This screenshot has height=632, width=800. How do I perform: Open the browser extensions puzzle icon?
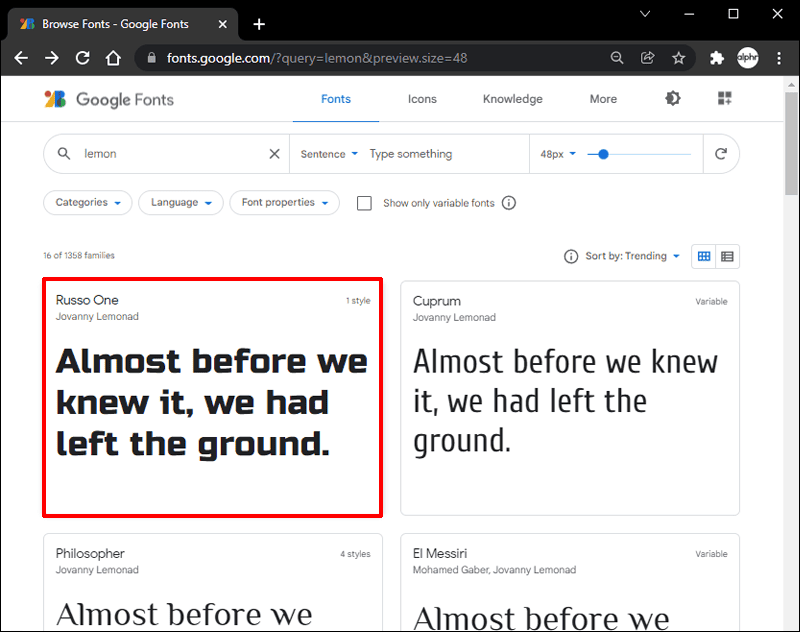click(716, 58)
